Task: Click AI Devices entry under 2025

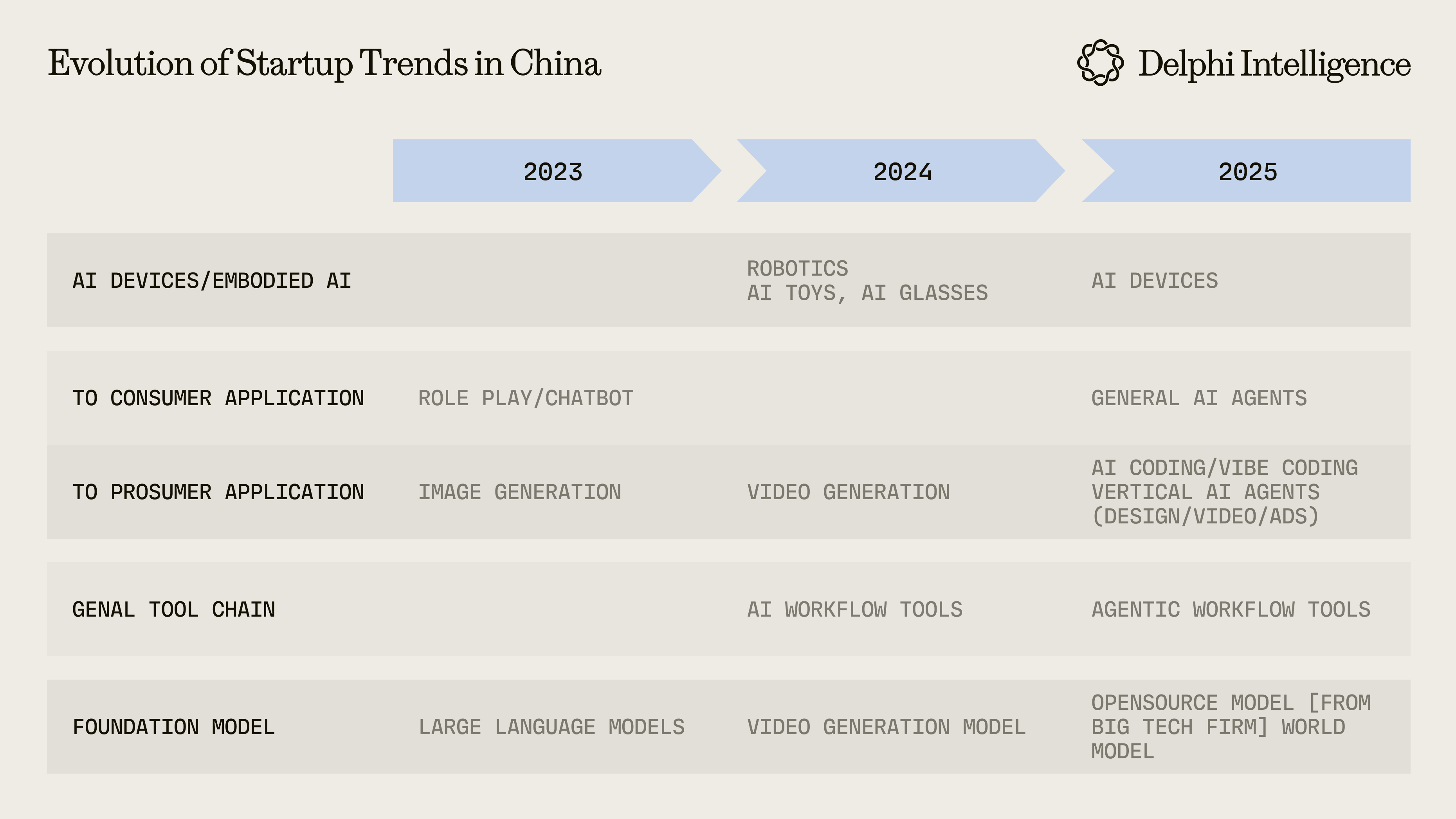Action: click(1154, 281)
